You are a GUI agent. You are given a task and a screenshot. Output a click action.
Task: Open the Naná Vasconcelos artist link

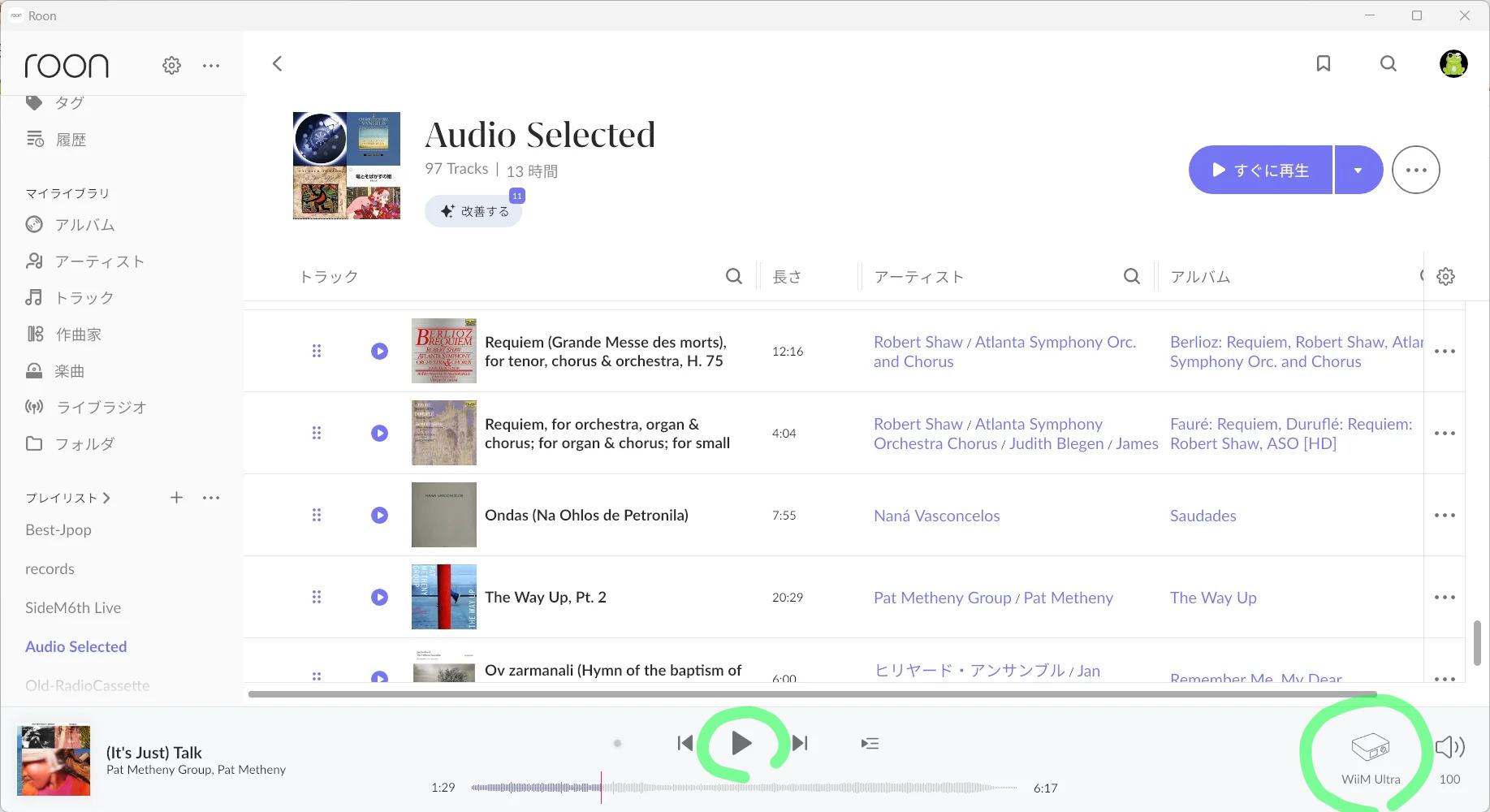pyautogui.click(x=936, y=516)
